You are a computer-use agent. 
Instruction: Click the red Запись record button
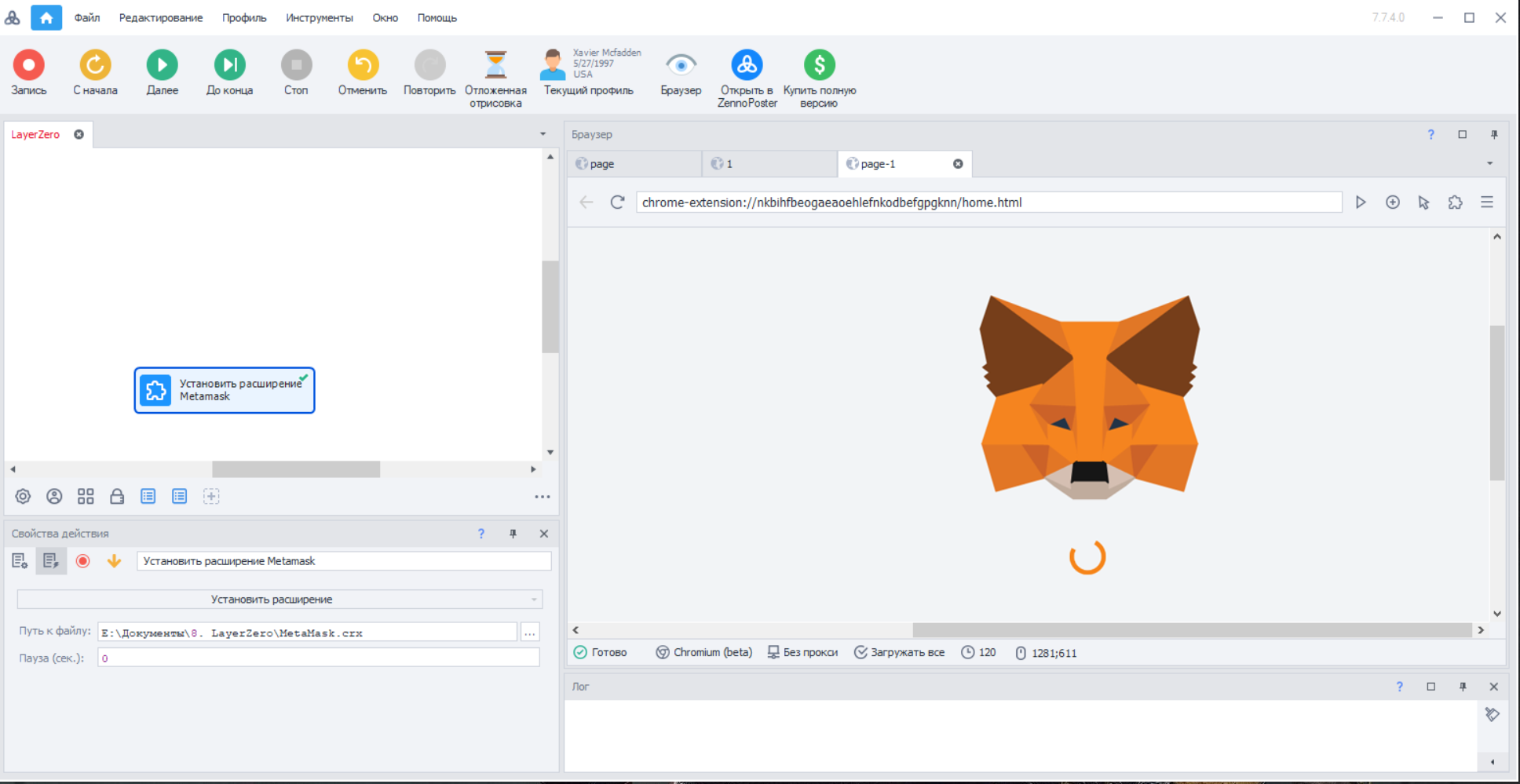point(29,66)
